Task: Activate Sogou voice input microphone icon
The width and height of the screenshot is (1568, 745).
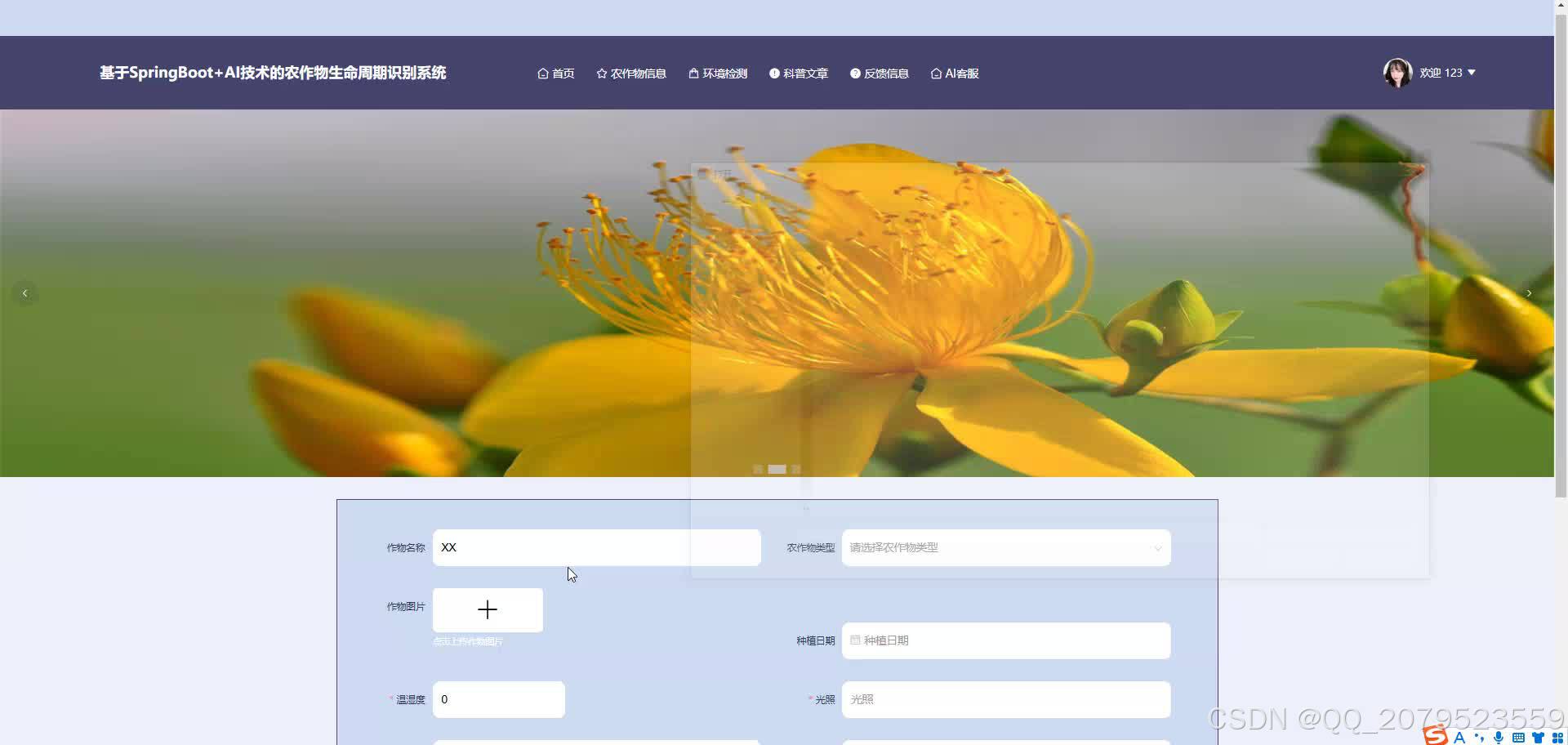Action: pyautogui.click(x=1498, y=738)
